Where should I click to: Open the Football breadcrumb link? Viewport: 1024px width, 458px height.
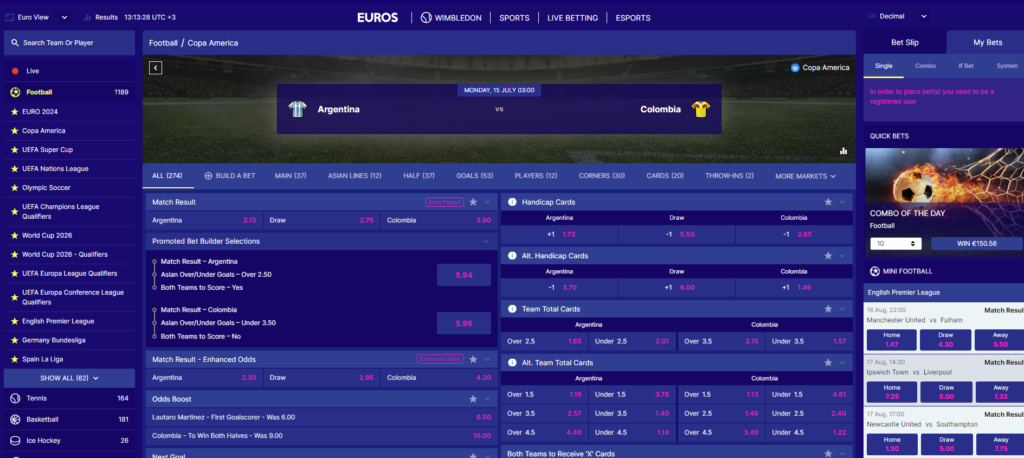click(163, 43)
